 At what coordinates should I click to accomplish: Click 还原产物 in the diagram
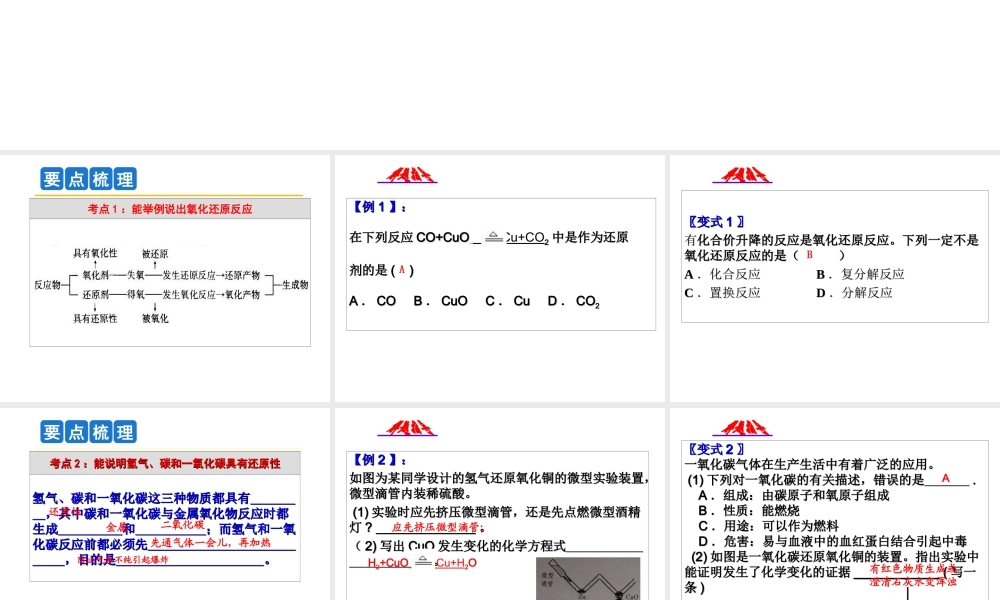coord(242,275)
